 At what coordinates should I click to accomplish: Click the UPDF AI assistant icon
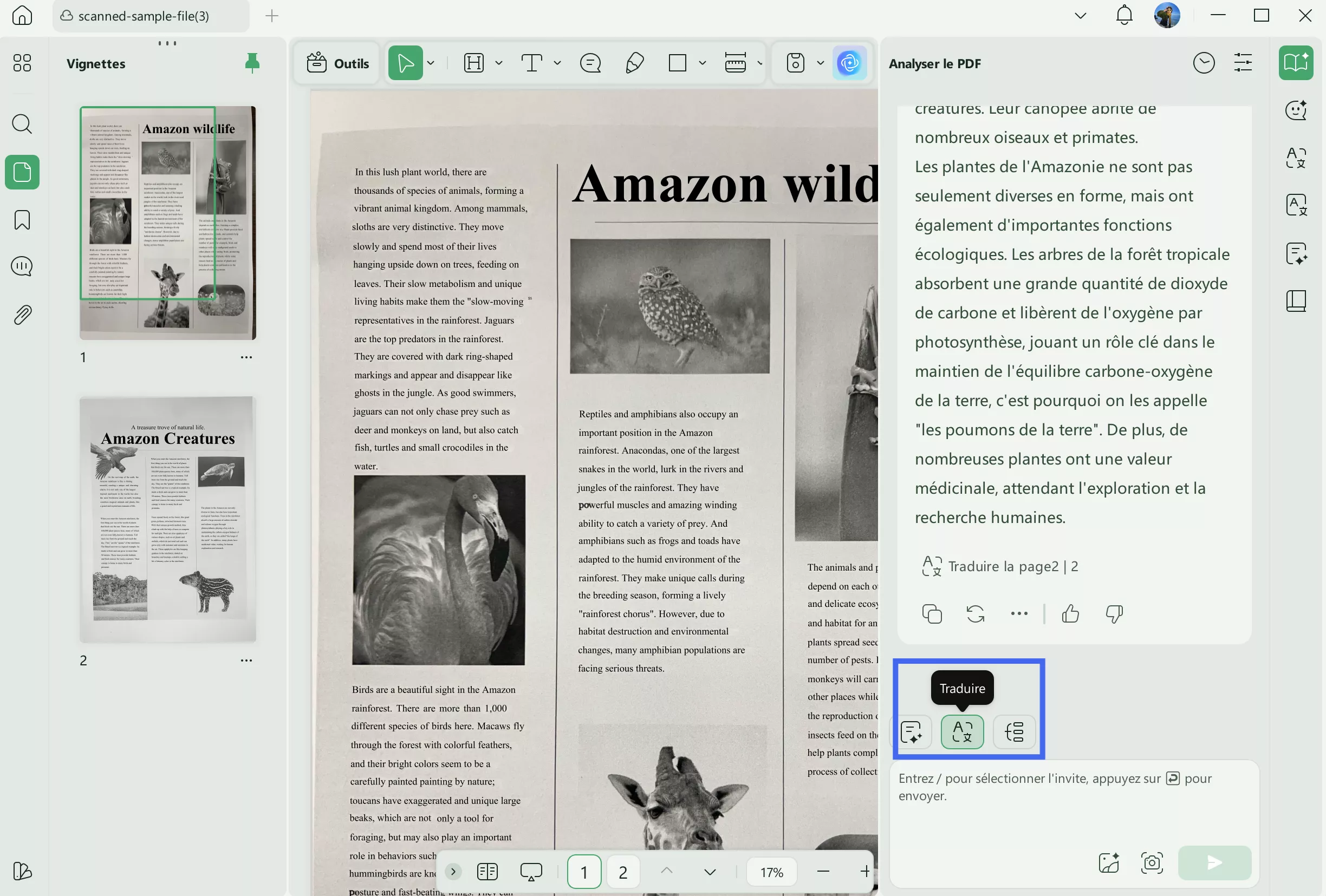[x=849, y=63]
